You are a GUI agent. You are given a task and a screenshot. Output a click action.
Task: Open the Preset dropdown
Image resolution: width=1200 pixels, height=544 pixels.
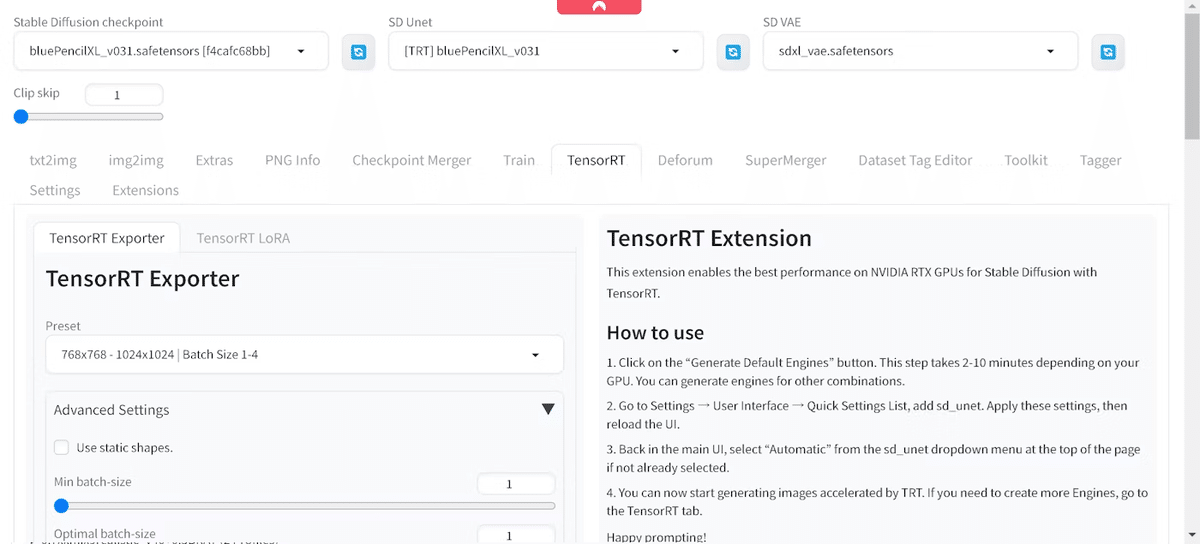point(304,354)
